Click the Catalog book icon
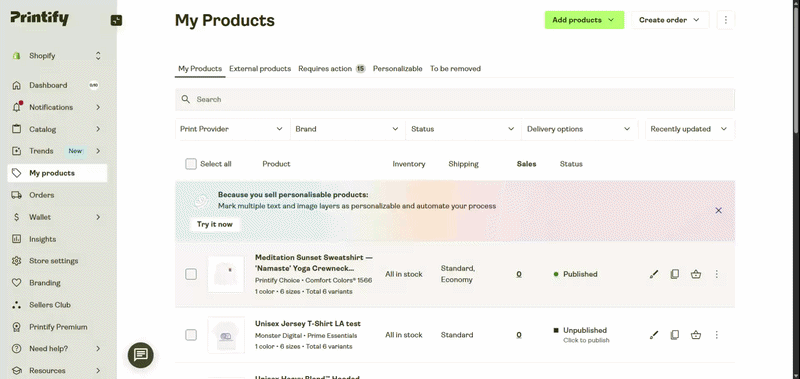This screenshot has height=379, width=800. click(16, 129)
